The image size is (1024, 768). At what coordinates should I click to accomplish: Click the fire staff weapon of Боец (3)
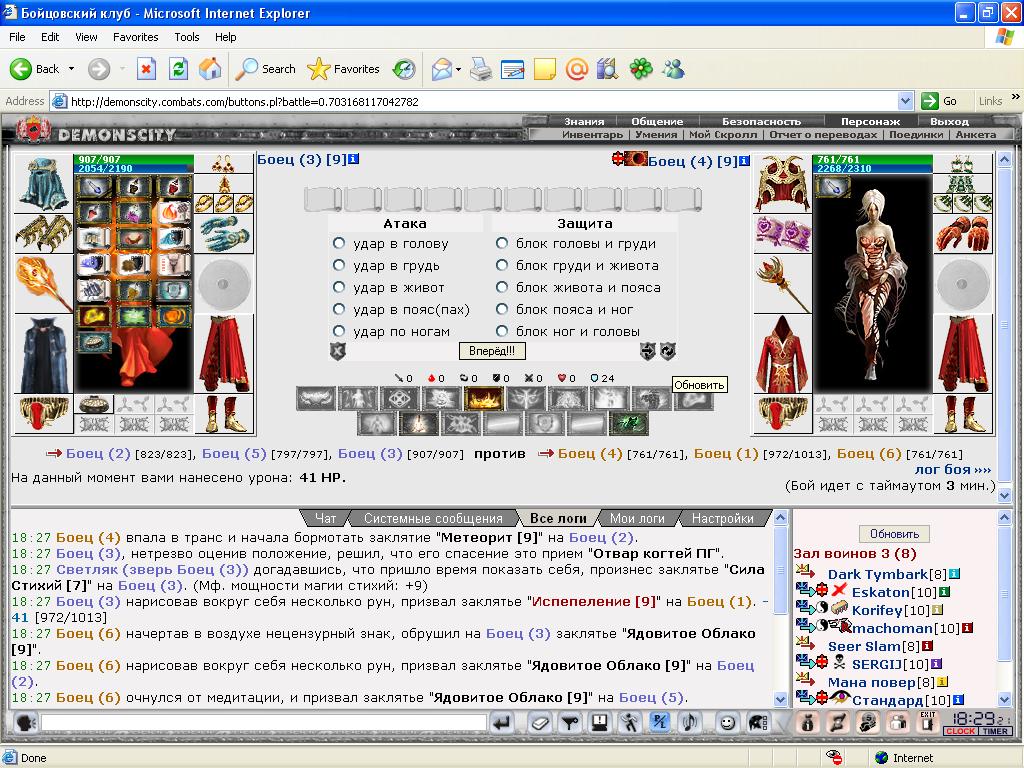(44, 284)
